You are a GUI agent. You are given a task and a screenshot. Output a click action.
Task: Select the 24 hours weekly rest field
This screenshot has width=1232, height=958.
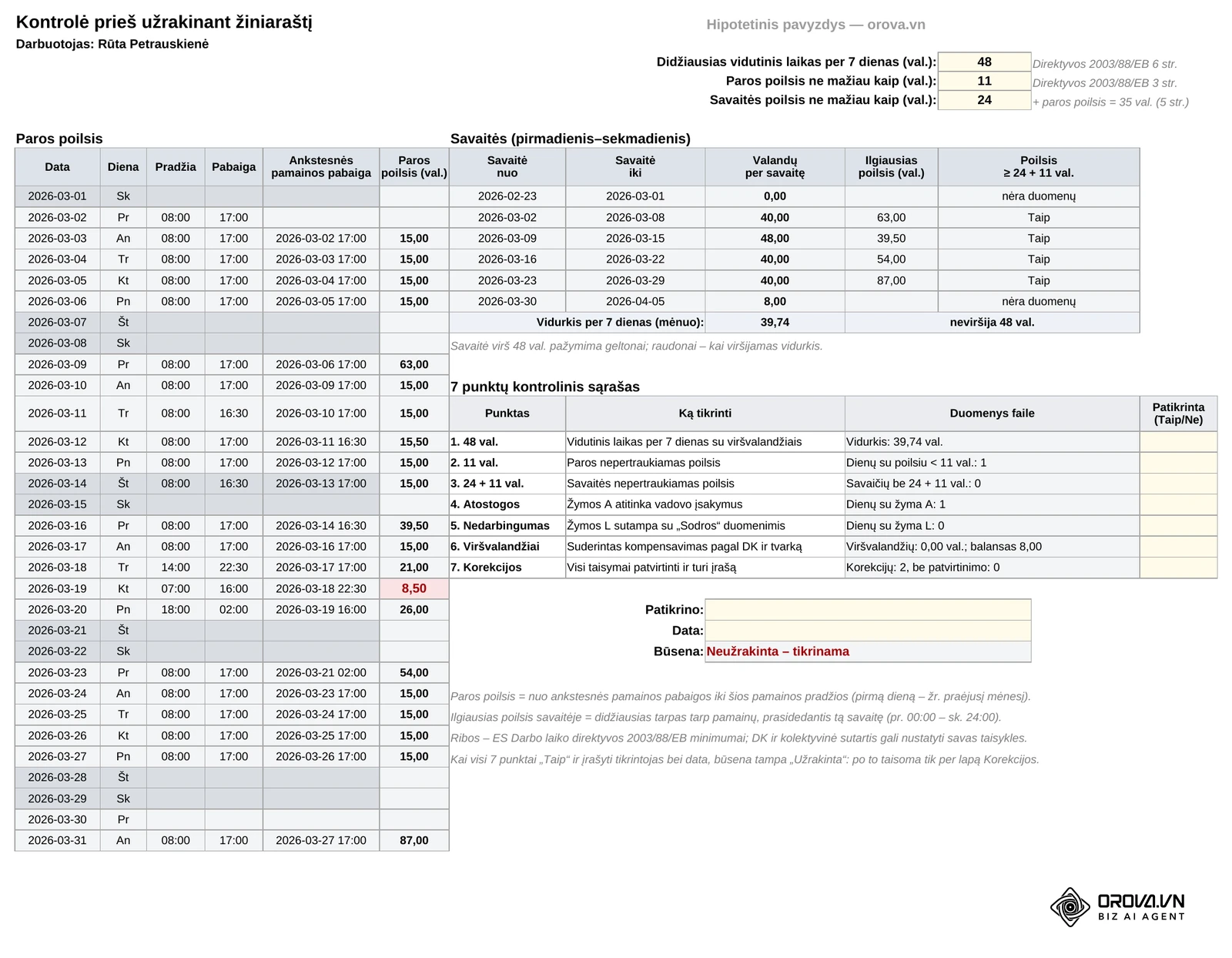[x=984, y=100]
